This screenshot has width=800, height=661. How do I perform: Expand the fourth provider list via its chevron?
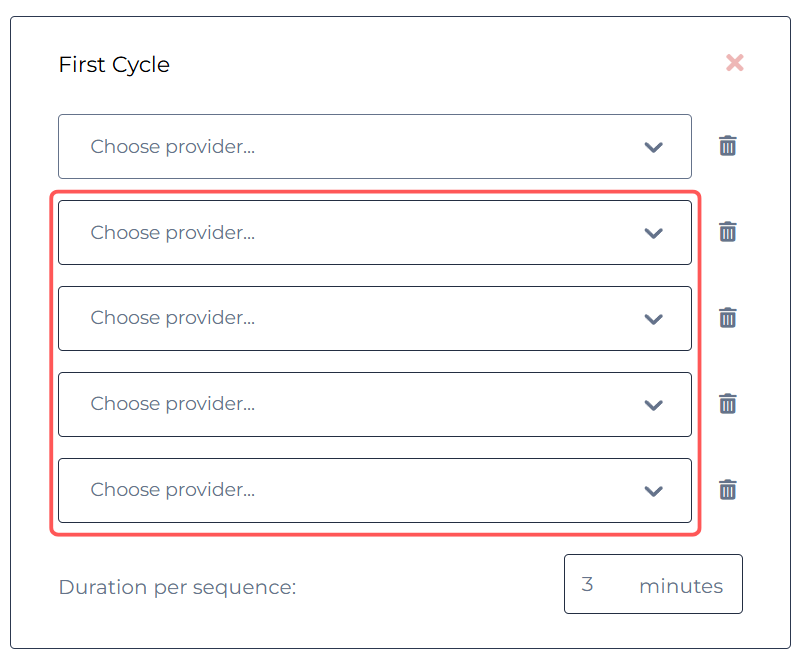654,405
